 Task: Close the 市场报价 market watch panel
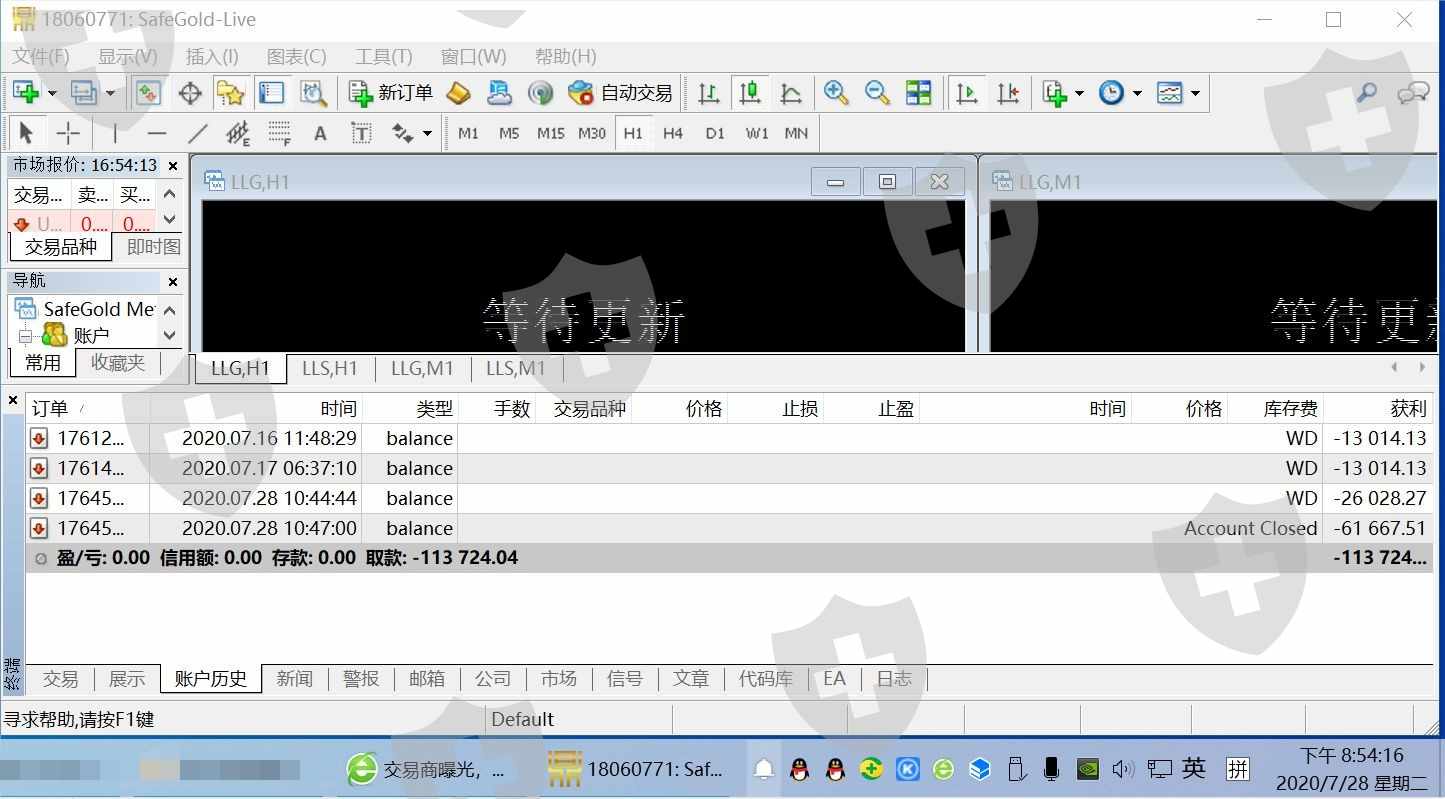pos(173,166)
